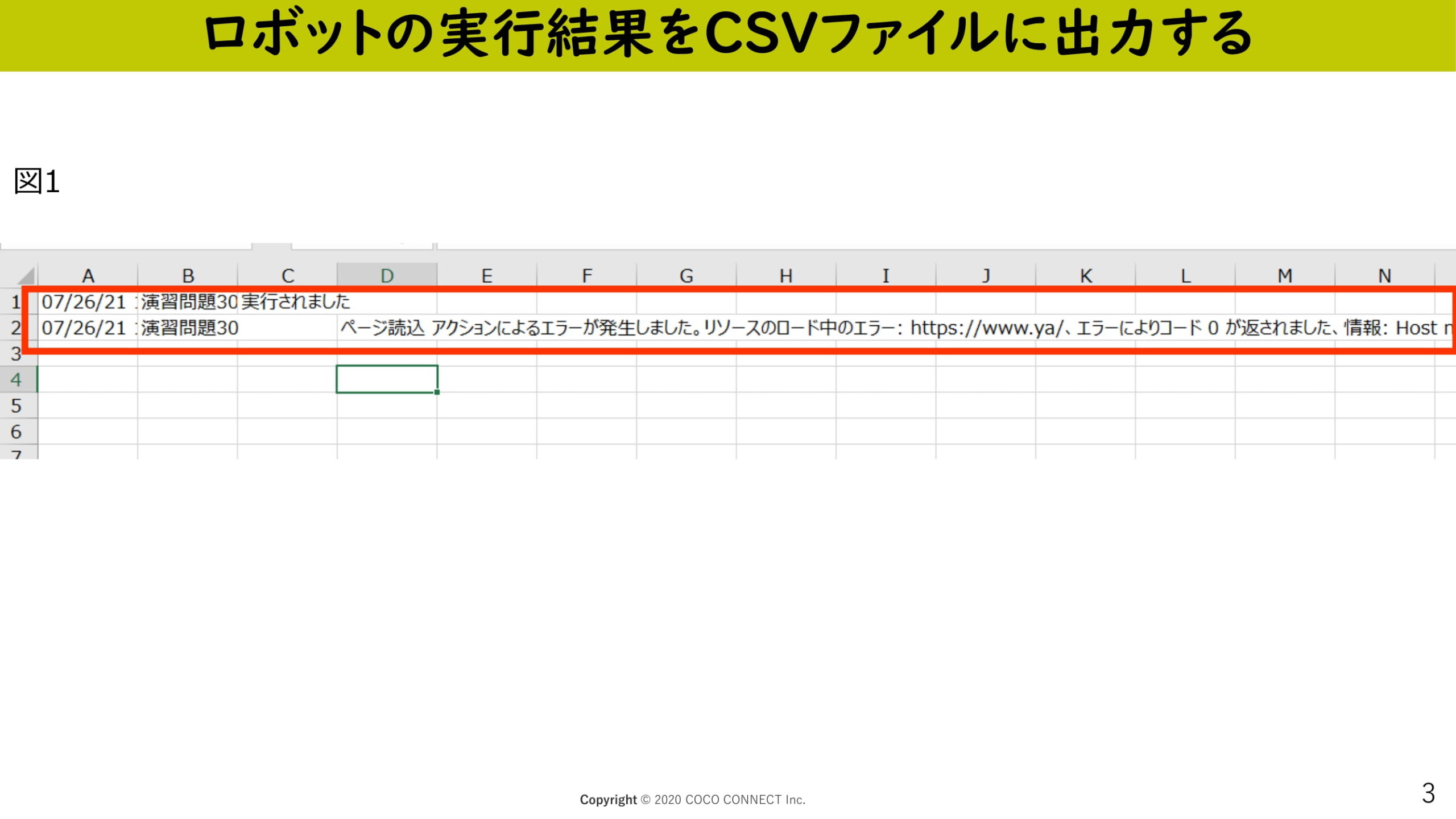The image size is (1456, 819).
Task: Select column B header
Action: (188, 275)
